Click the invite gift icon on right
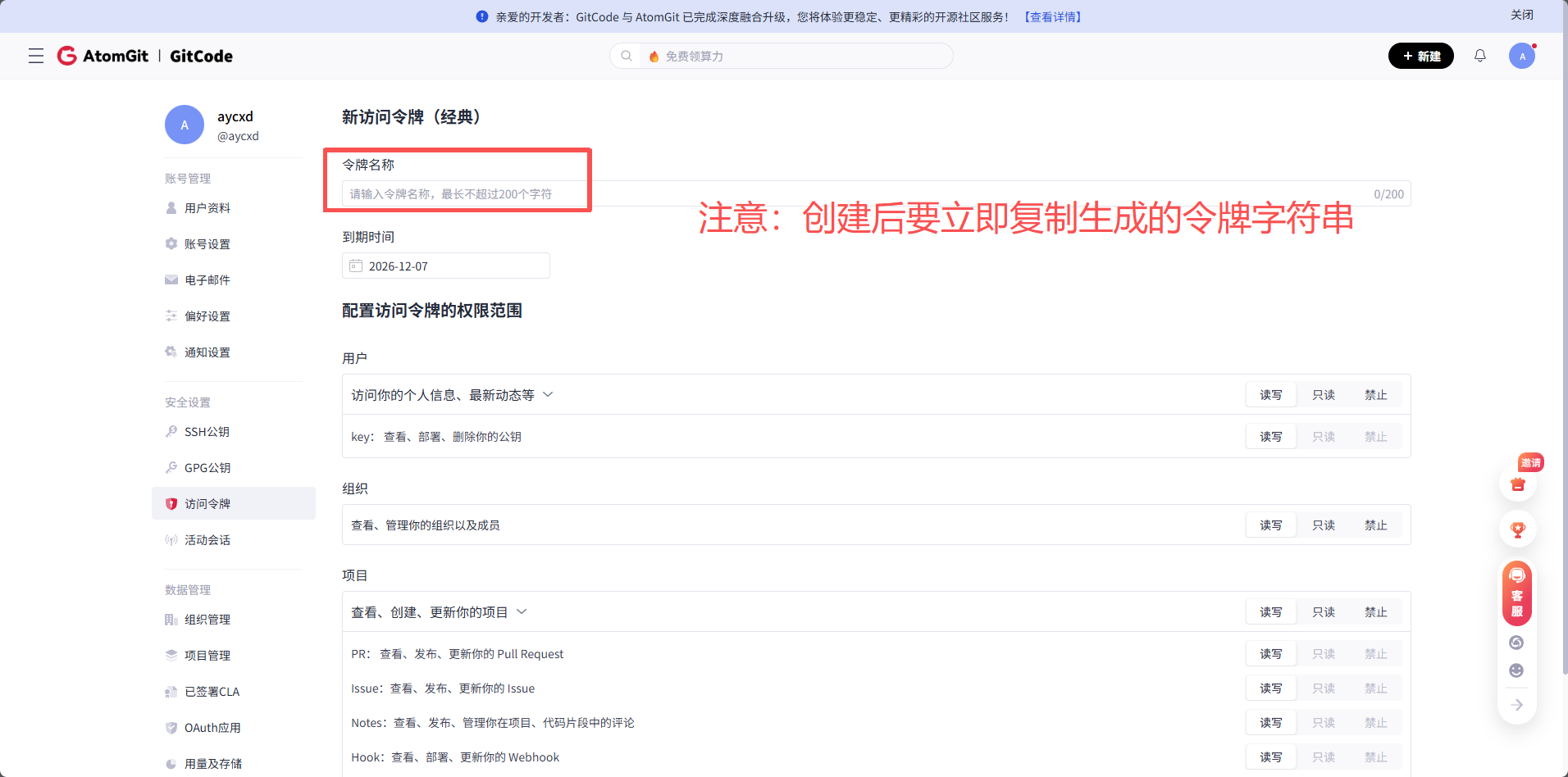Screen dimensions: 1568x777 click(x=1518, y=484)
